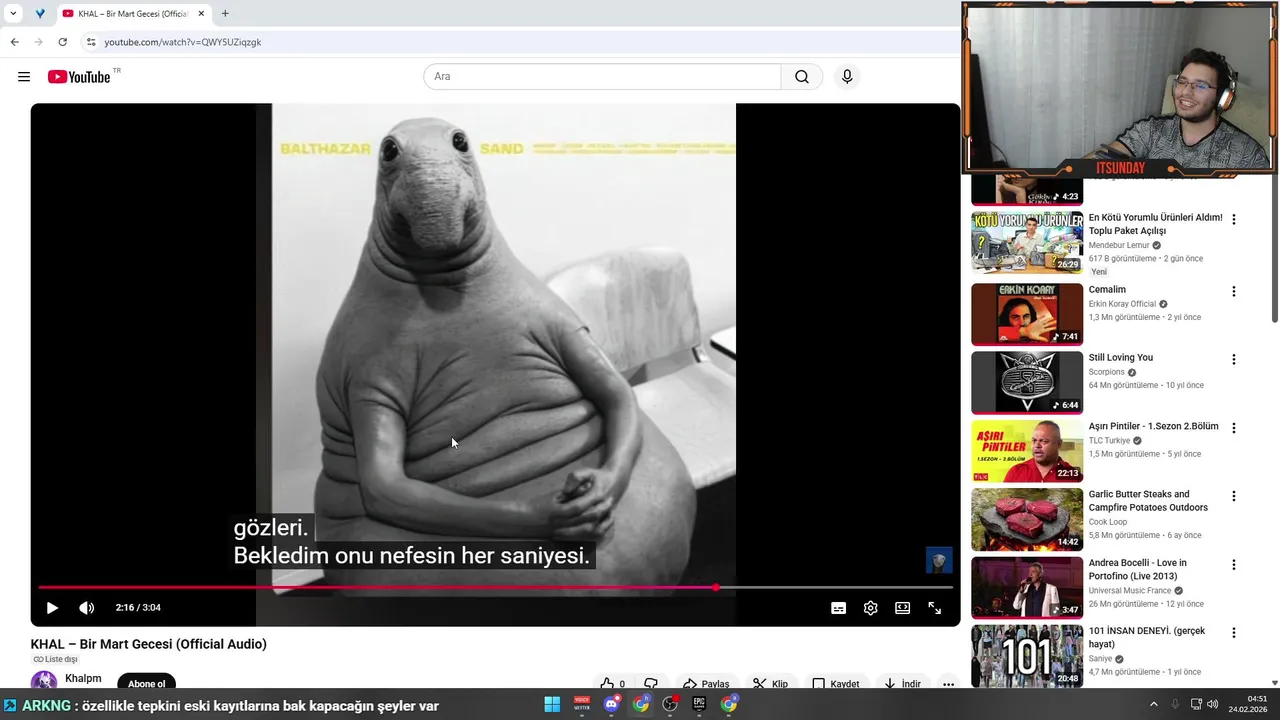
Task: Click the channel watermark in the video corner
Action: [939, 560]
